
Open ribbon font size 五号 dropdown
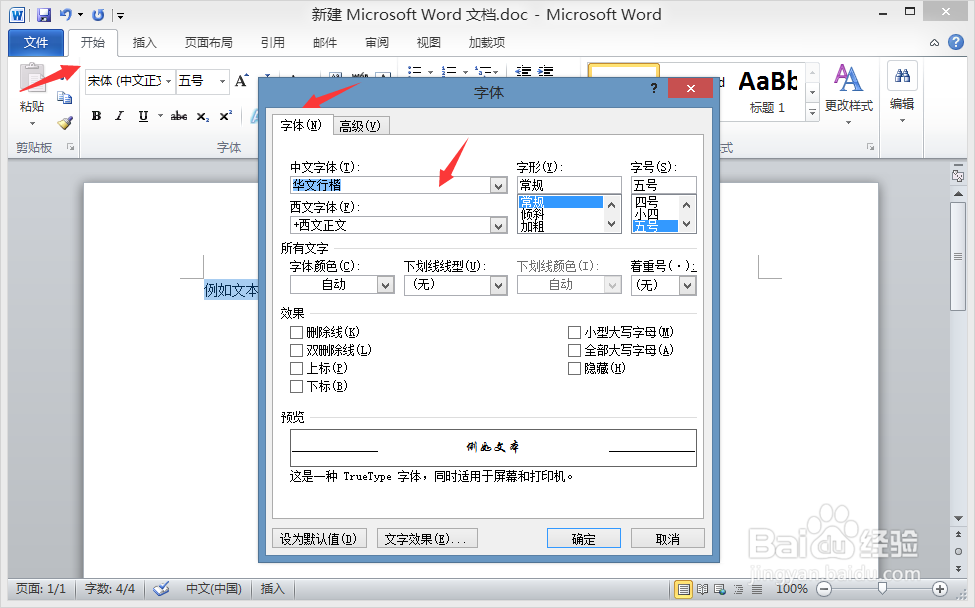coord(222,81)
